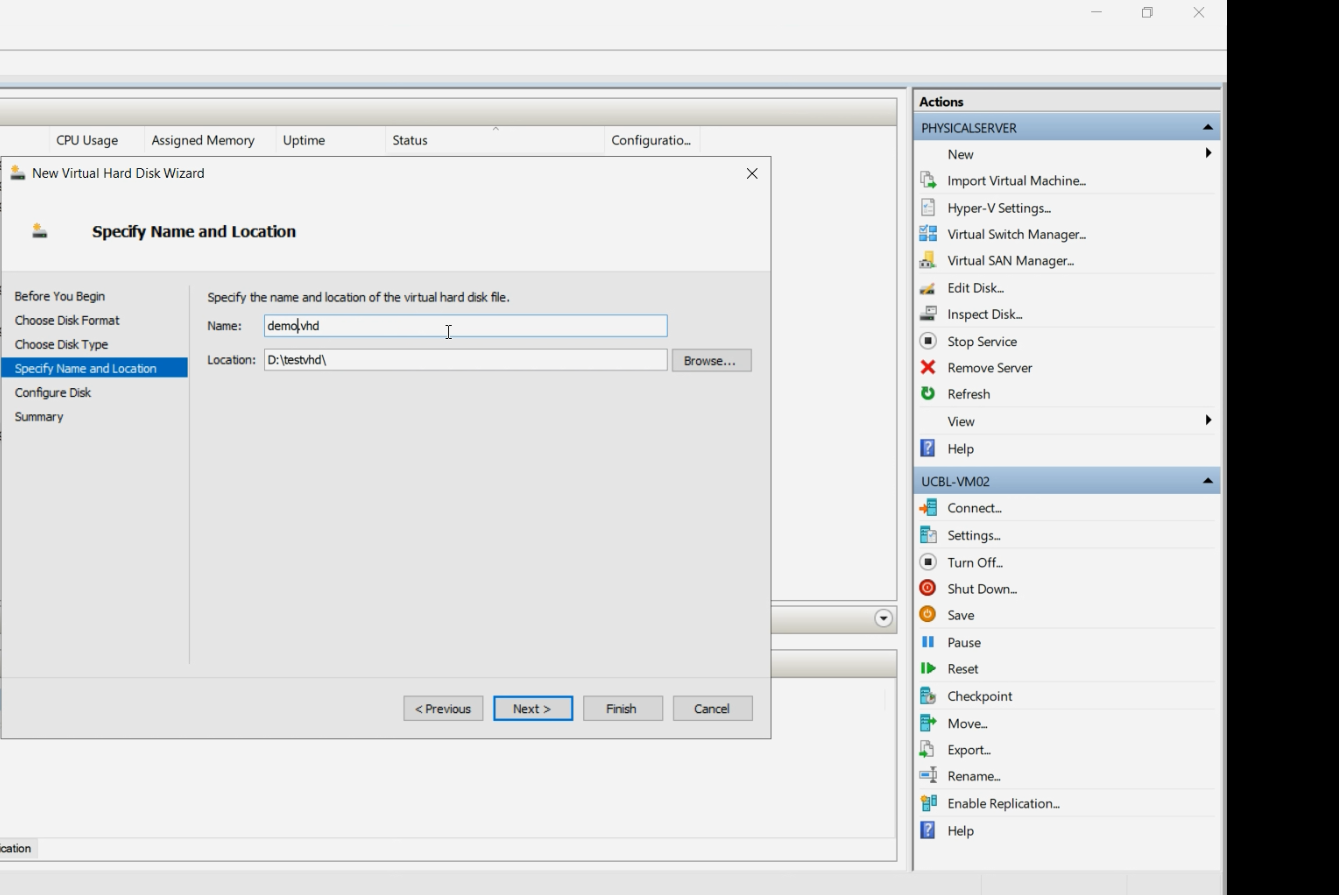Open Hyper-V Settings icon
The image size is (1339, 895).
(x=928, y=208)
